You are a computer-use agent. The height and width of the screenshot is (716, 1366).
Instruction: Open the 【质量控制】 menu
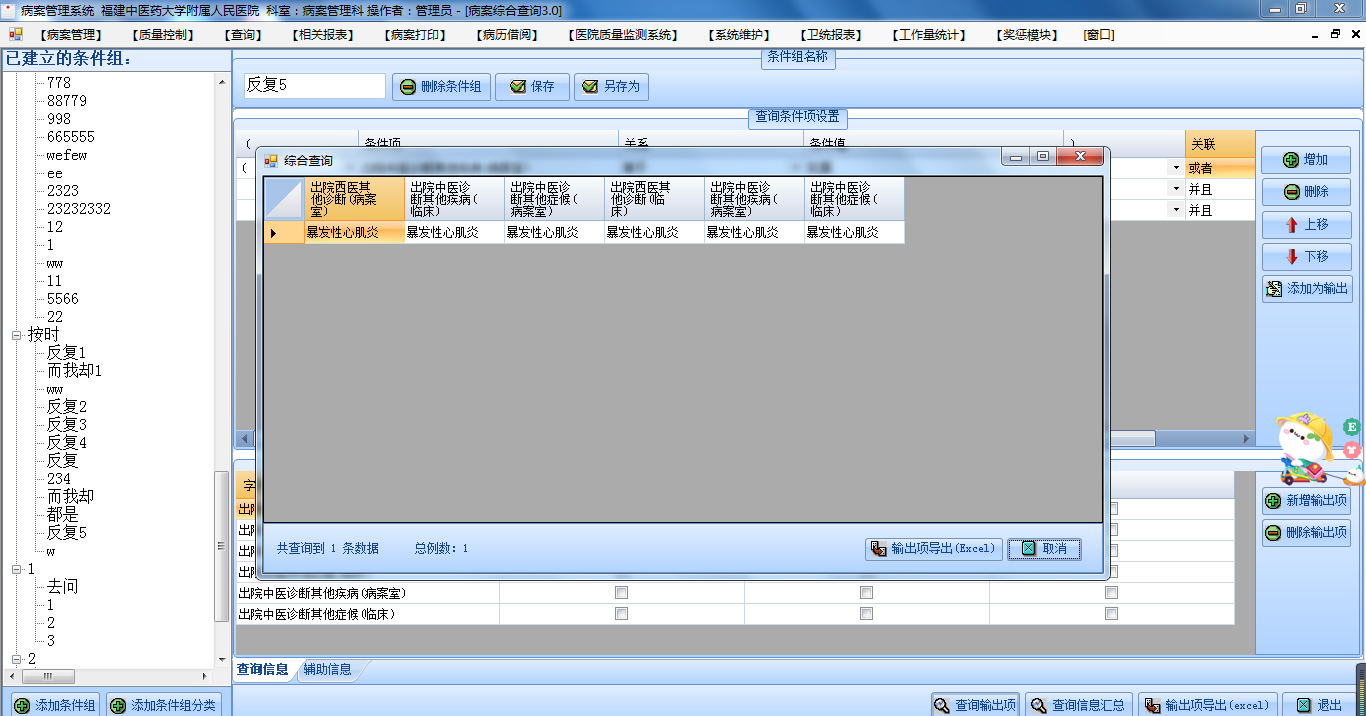click(x=163, y=35)
